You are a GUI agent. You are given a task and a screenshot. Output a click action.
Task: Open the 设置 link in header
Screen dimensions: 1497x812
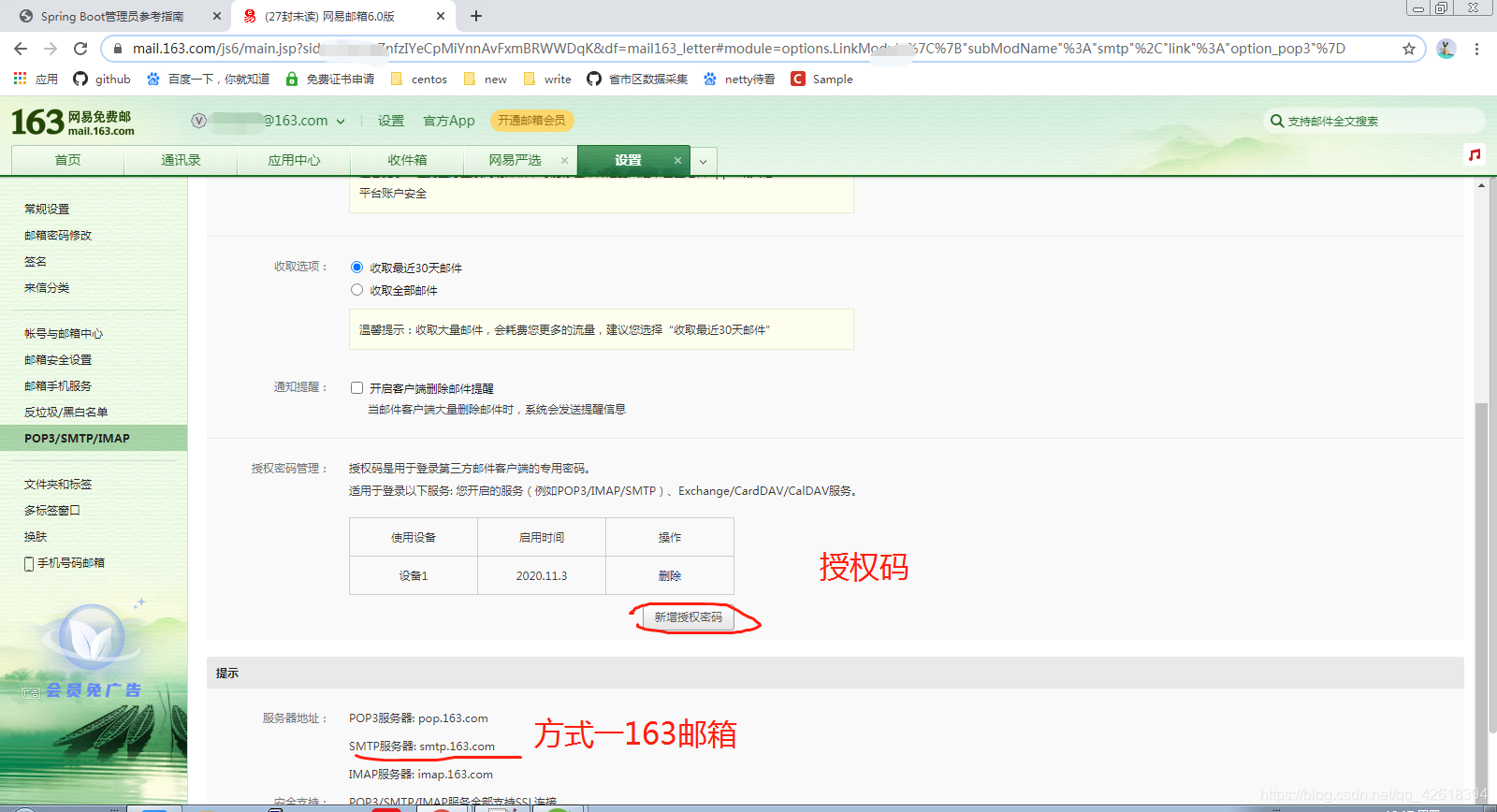[x=391, y=121]
